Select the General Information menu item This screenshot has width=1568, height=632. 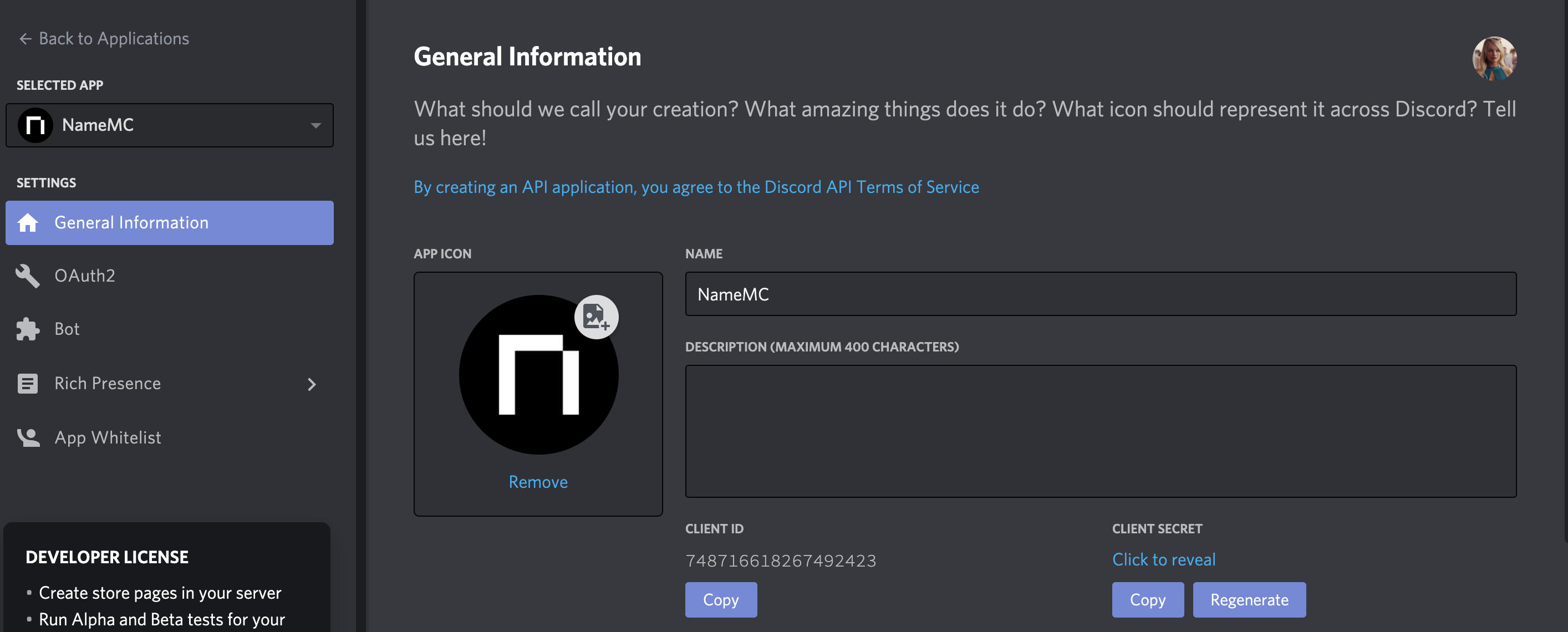[169, 223]
